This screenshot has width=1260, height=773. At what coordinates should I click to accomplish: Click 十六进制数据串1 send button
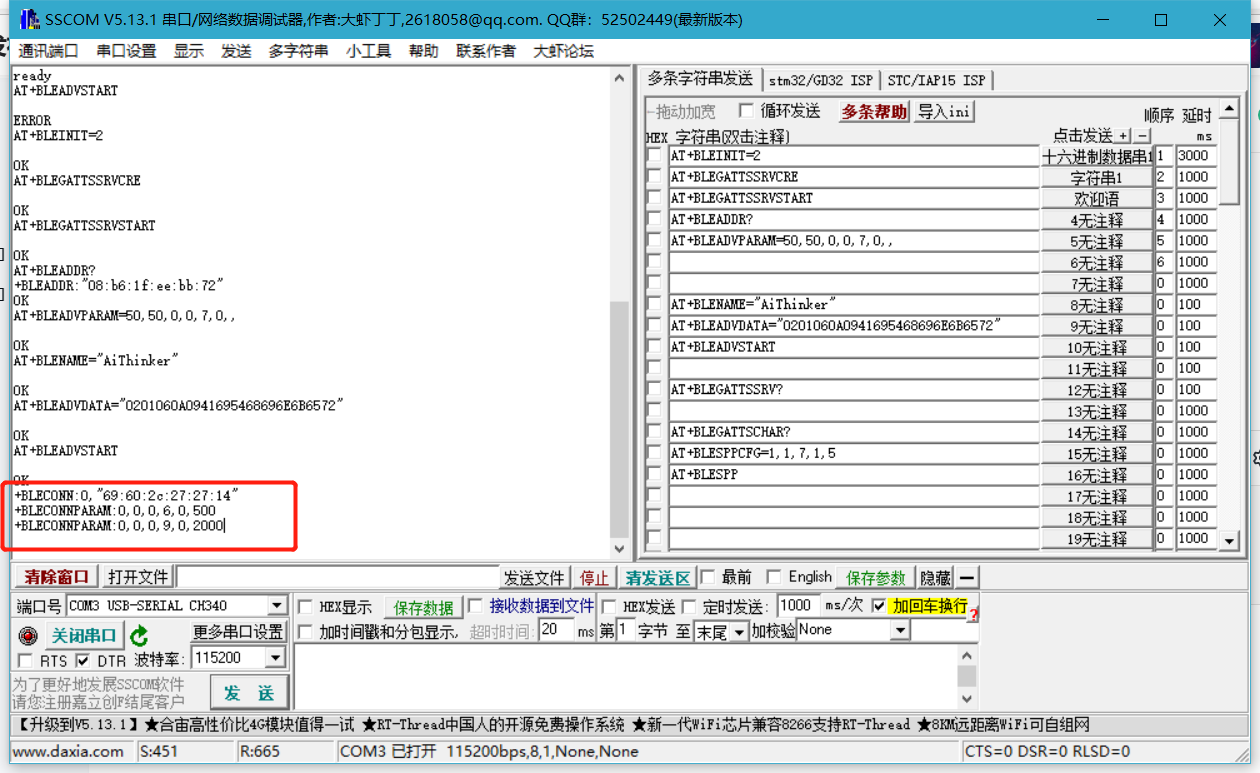click(x=1097, y=157)
